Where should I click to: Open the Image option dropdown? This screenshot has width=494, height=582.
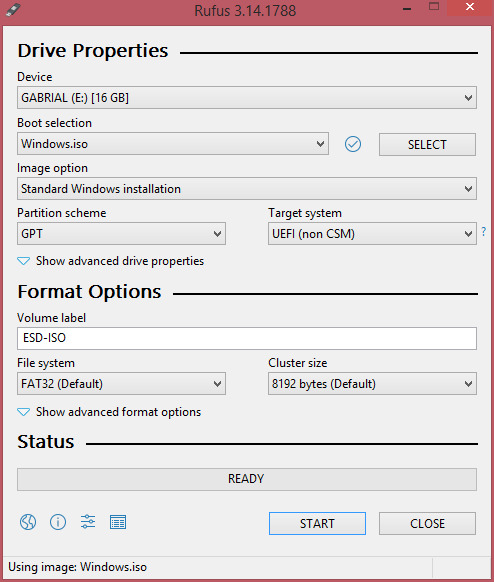[247, 189]
